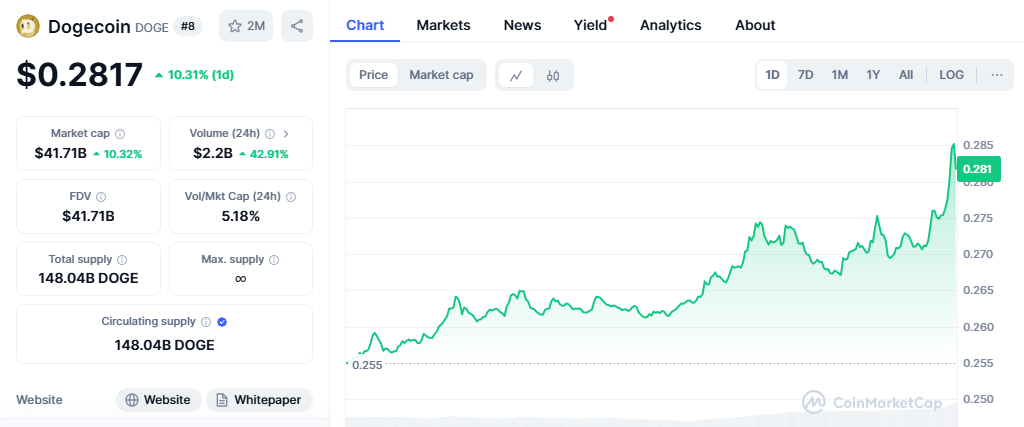
Task: Click the 148.04B DOGE Total supply value
Action: click(x=88, y=279)
